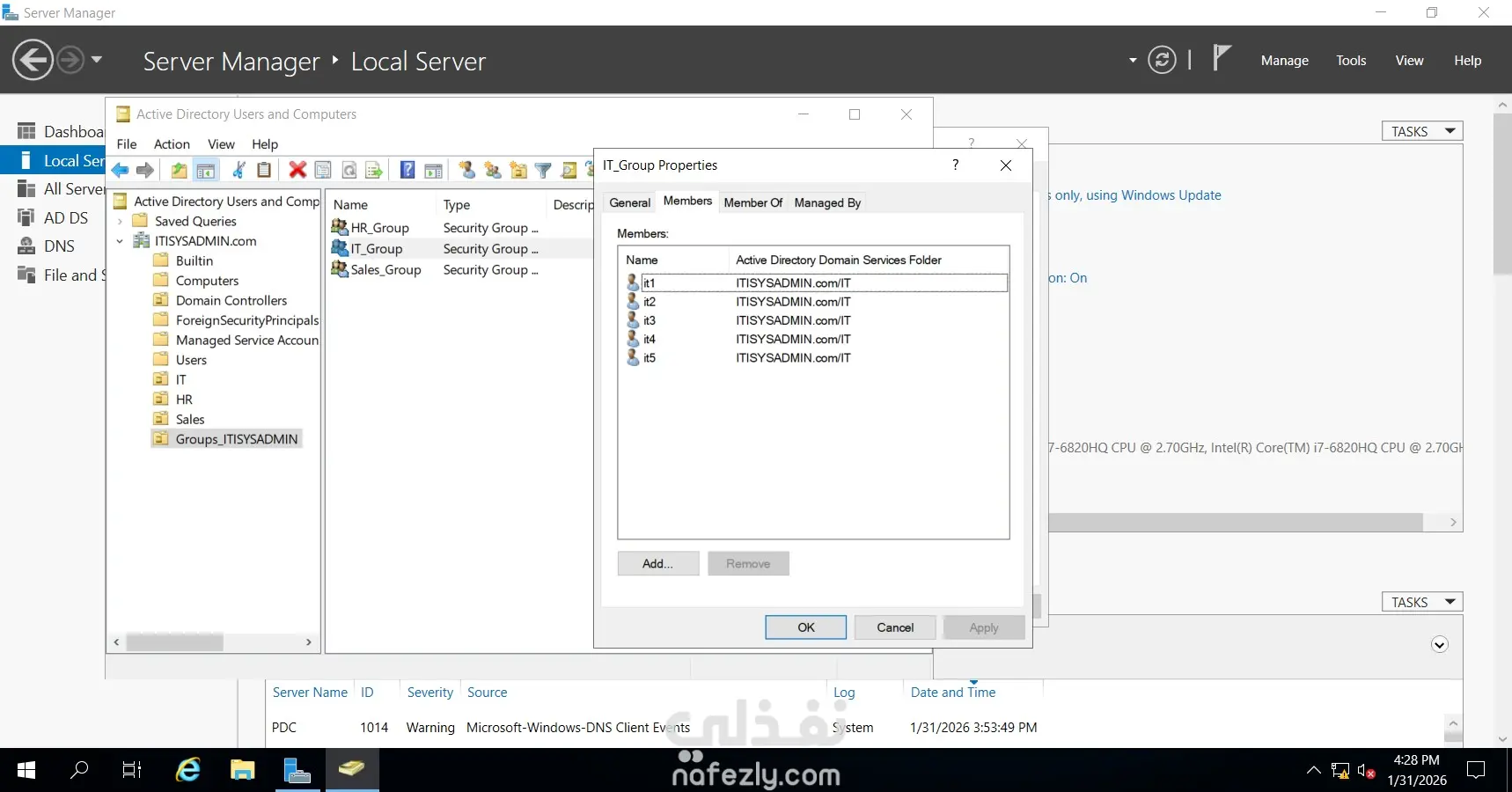Click the ADUC toolbar Forward arrow
Viewport: 1512px width, 792px height.
(x=145, y=171)
